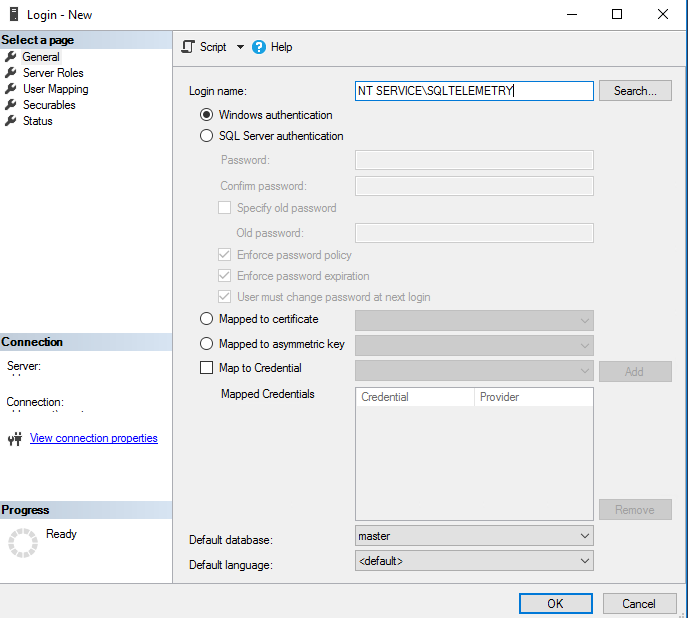Click the Server Roles wrench icon
This screenshot has width=688, height=618.
point(11,72)
